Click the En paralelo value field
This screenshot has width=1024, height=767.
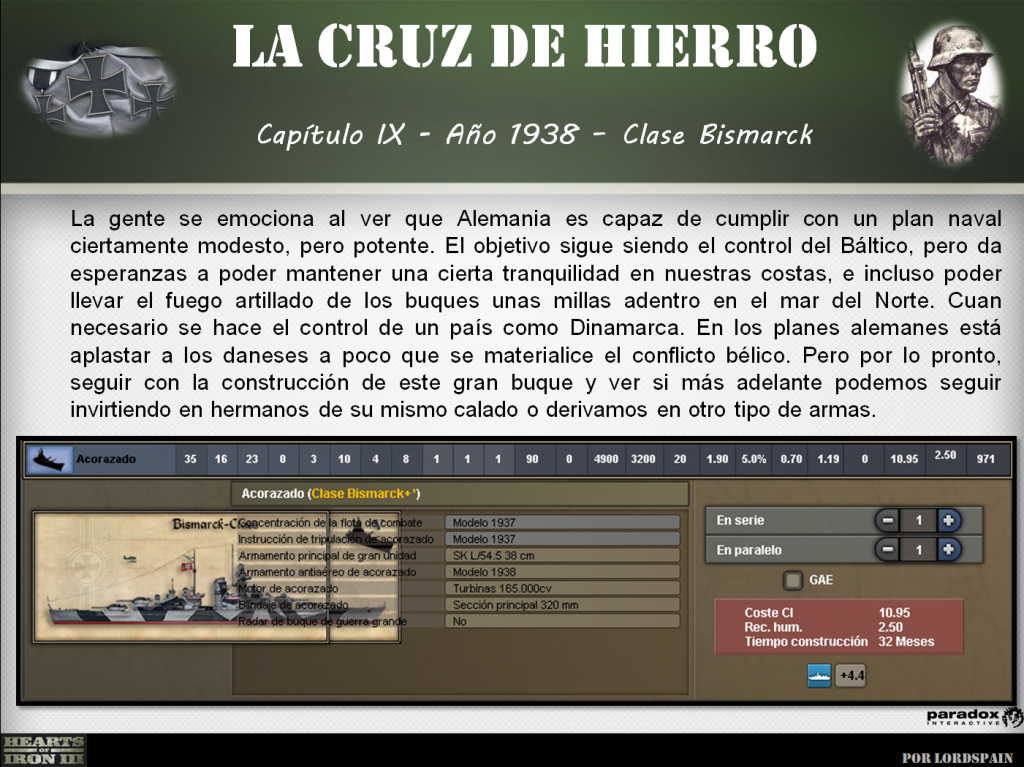[918, 549]
